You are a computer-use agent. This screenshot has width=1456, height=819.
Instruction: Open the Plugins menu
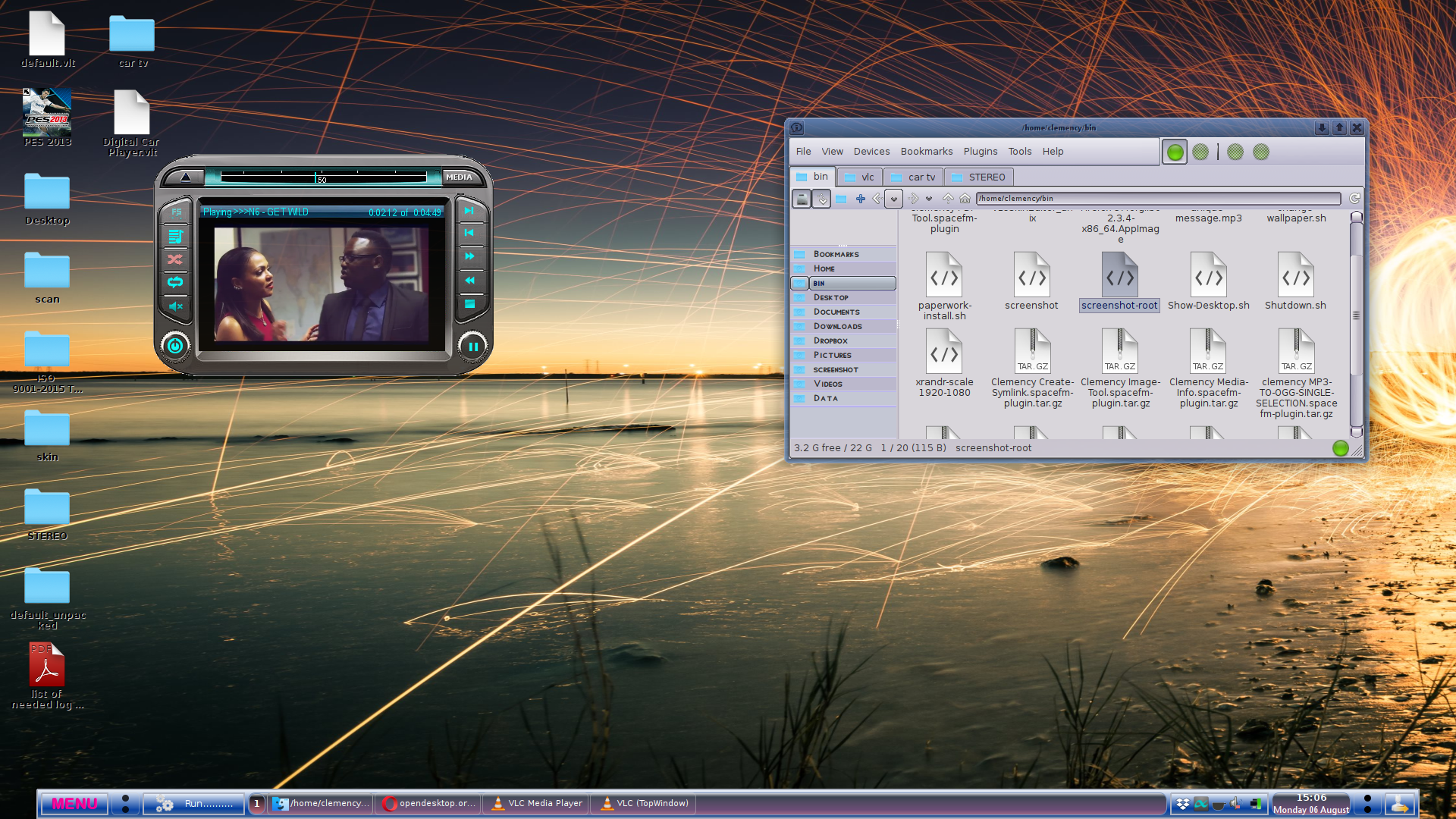coord(980,152)
